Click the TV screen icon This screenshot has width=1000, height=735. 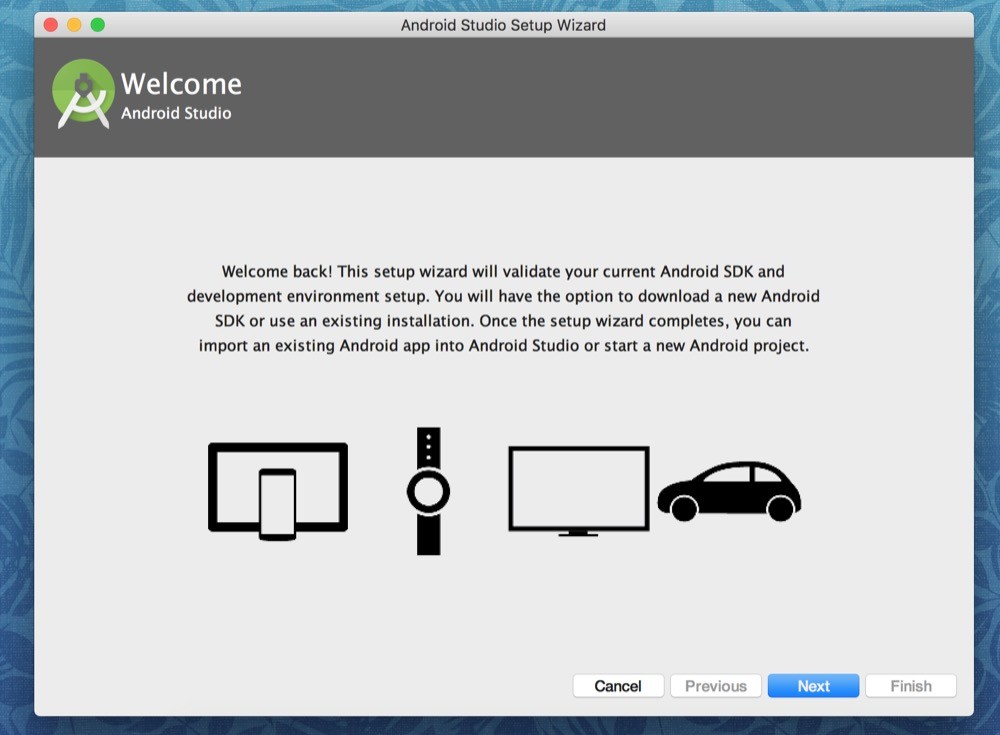click(578, 489)
